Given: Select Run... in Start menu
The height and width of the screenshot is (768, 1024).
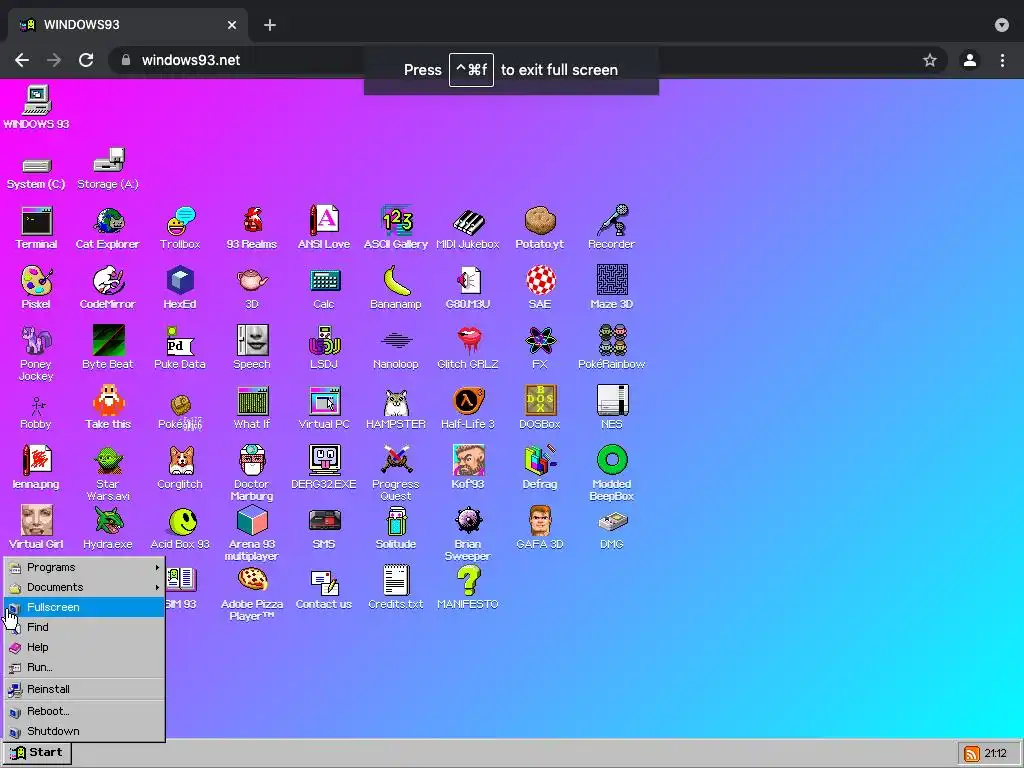Looking at the screenshot, I should [x=84, y=667].
